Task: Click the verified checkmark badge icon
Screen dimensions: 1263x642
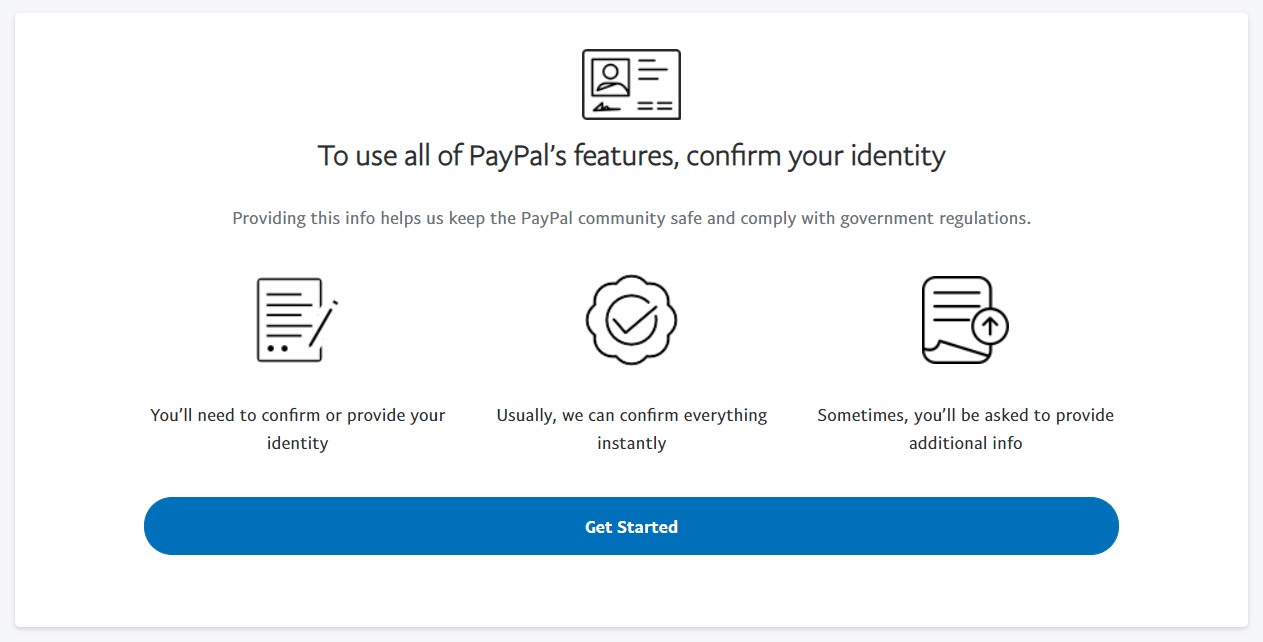Action: 631,320
